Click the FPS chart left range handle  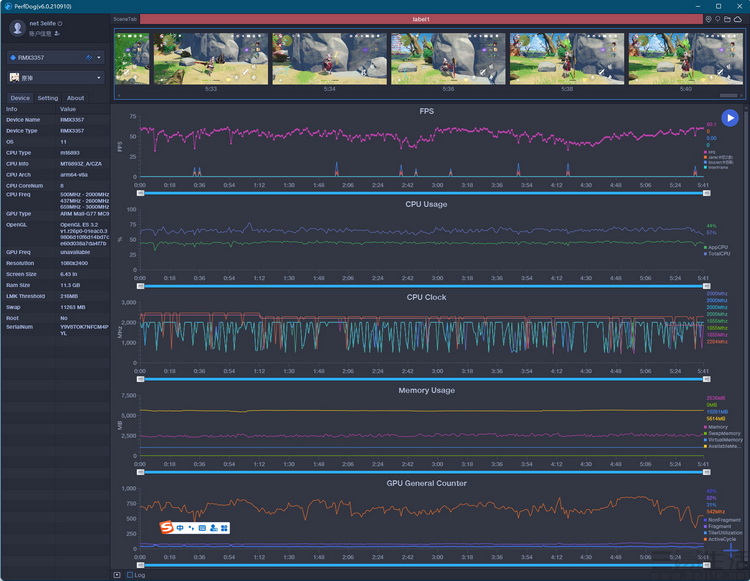click(x=141, y=193)
